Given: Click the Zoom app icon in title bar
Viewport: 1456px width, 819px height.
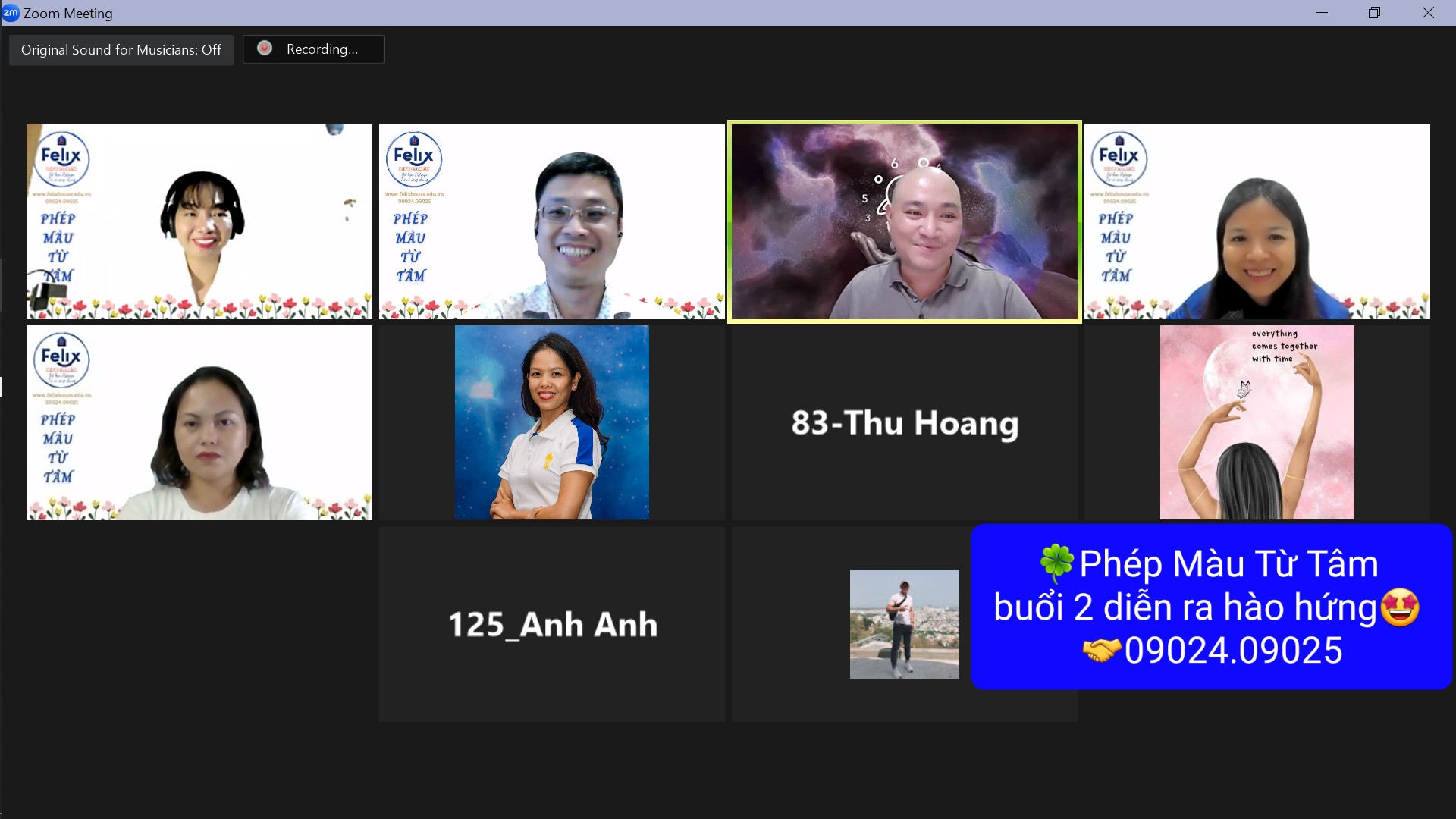Looking at the screenshot, I should tap(11, 13).
